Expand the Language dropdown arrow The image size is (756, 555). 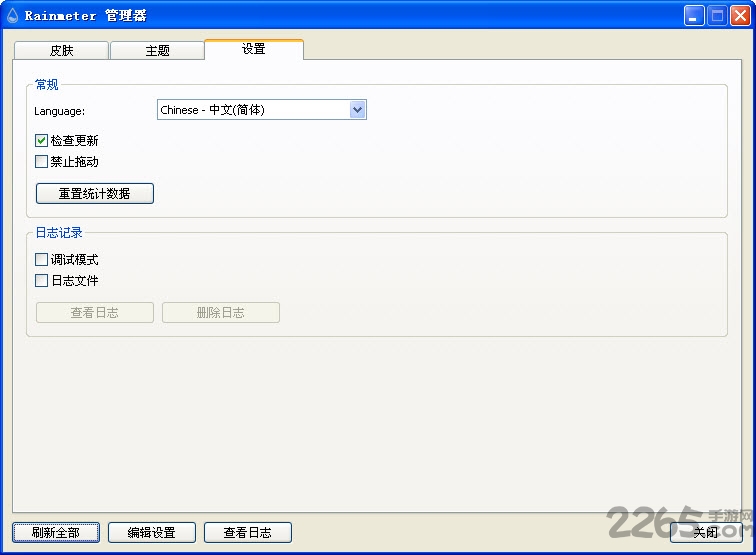point(358,110)
